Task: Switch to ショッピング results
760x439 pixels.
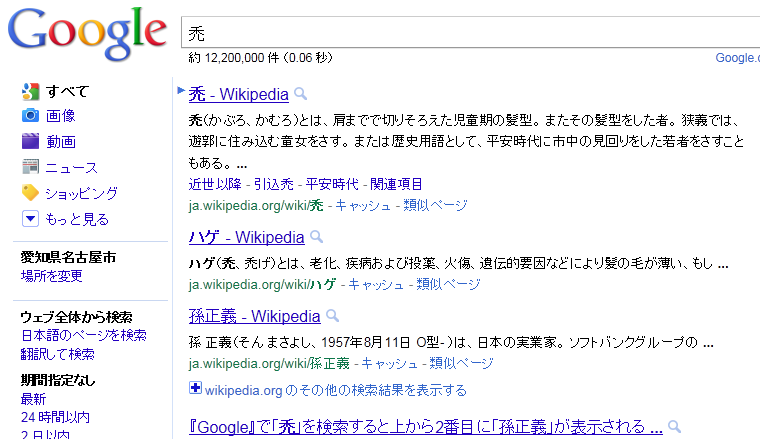Action: [x=81, y=193]
